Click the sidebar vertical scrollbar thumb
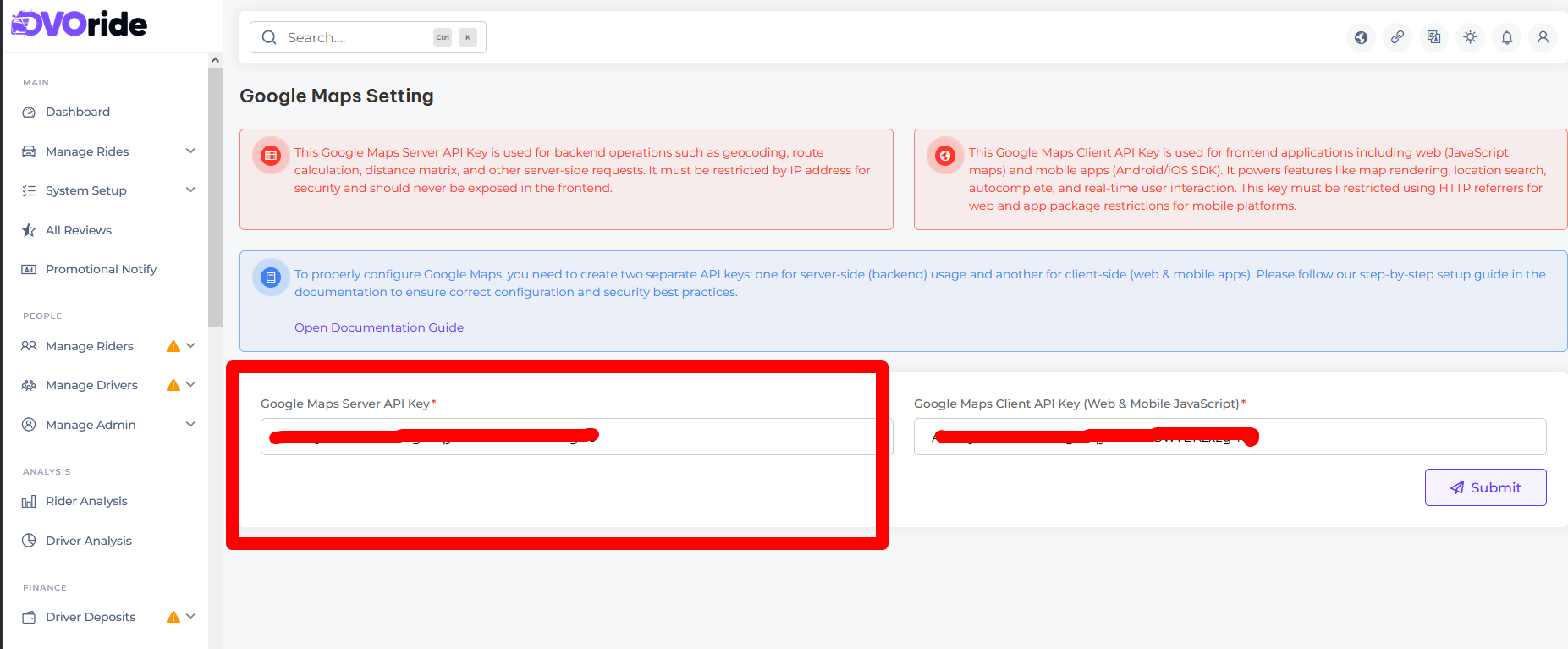Screen dimensions: 1568x649 tap(215, 197)
